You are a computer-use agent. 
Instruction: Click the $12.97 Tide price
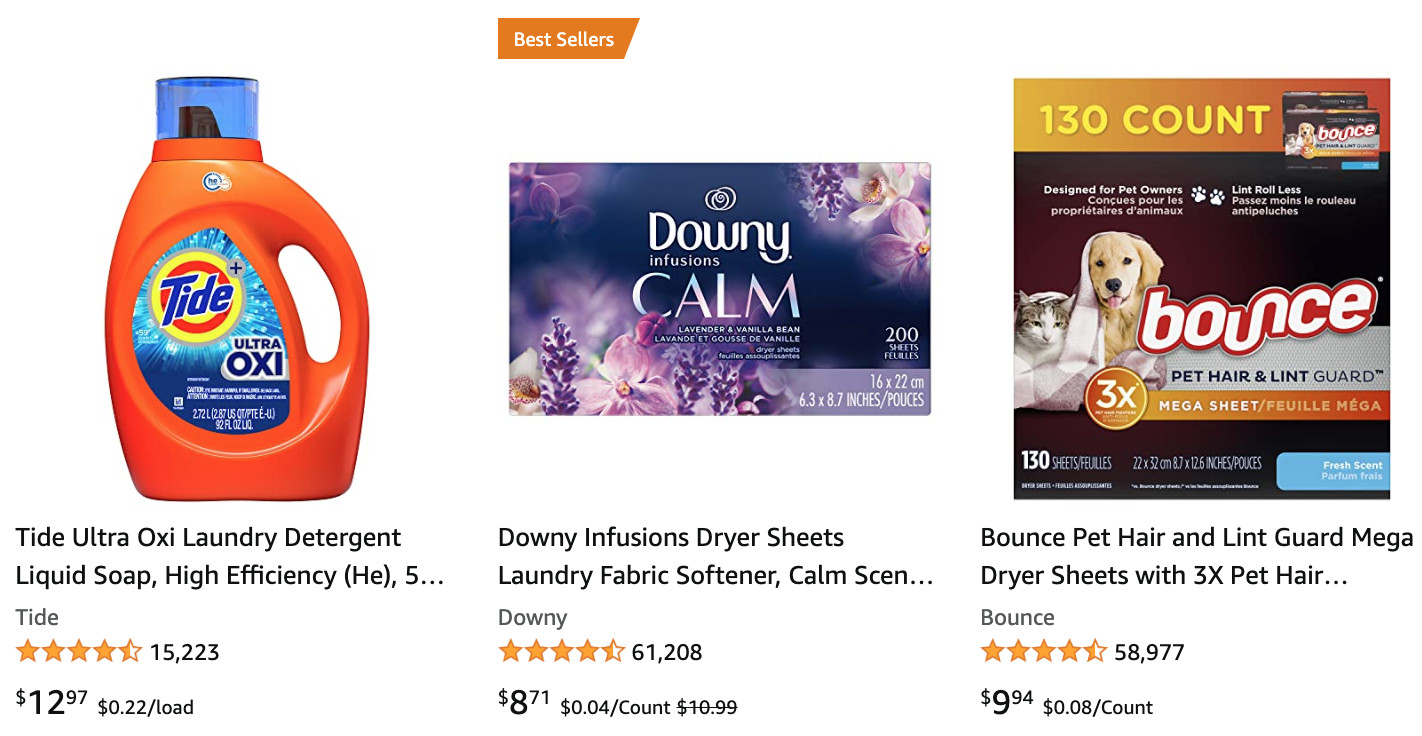[52, 702]
